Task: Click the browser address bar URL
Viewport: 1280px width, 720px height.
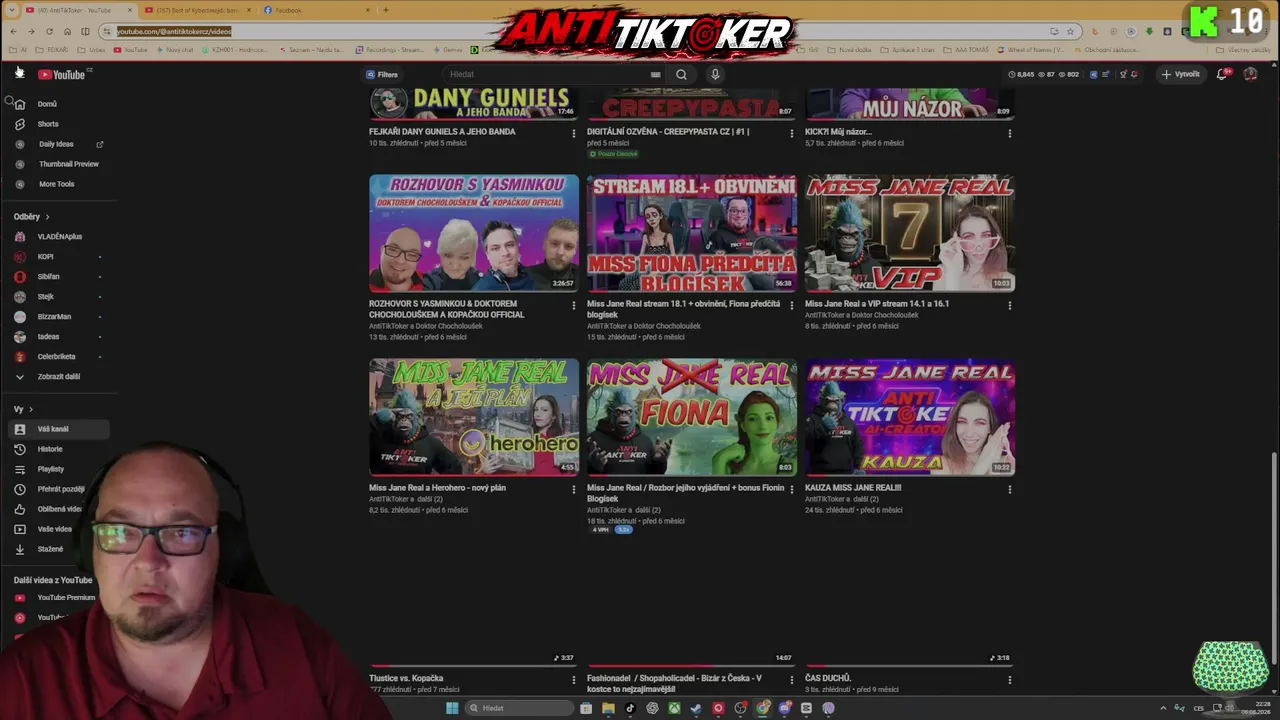Action: [x=174, y=31]
